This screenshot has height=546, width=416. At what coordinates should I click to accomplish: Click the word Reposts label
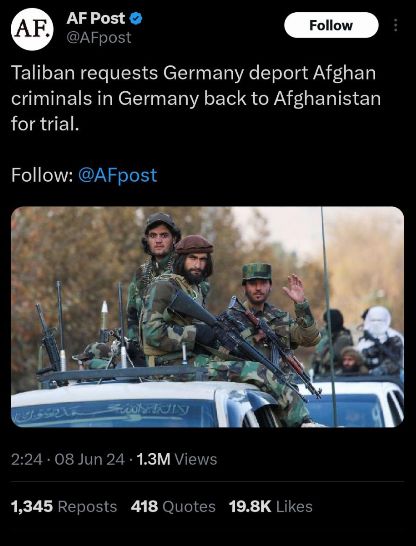click(87, 507)
